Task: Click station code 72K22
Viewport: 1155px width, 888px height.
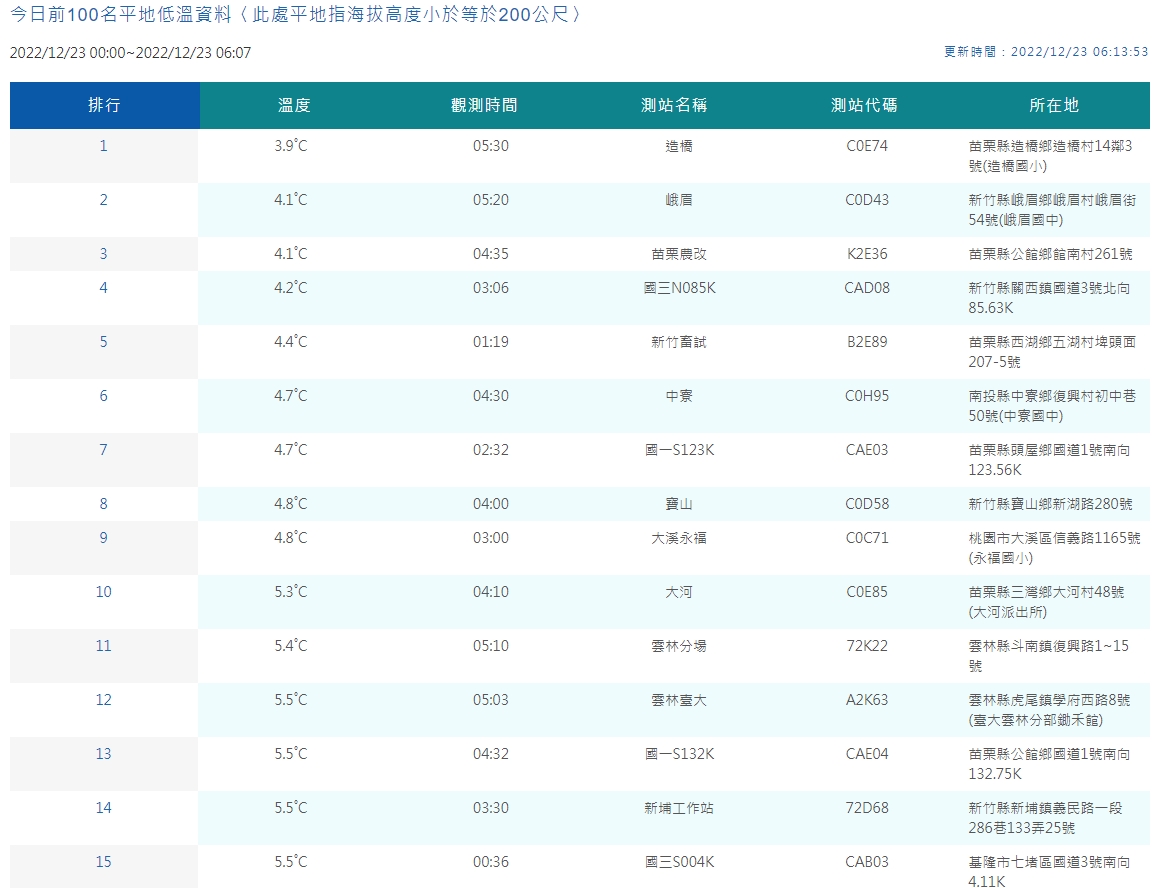Action: click(867, 646)
